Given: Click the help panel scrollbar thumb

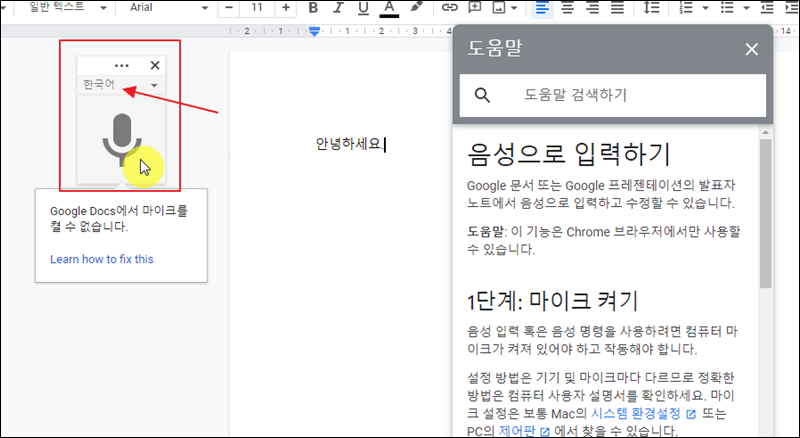Looking at the screenshot, I should click(765, 213).
